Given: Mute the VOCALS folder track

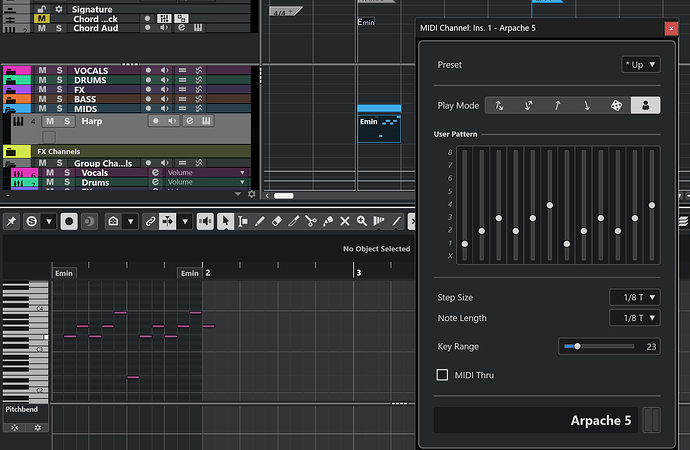Looking at the screenshot, I should coord(43,71).
